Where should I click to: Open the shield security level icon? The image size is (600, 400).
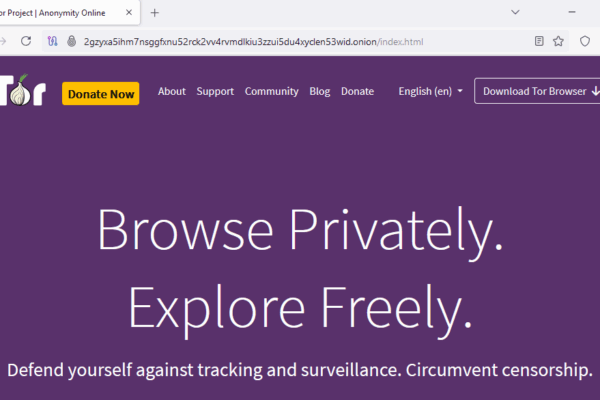[585, 41]
